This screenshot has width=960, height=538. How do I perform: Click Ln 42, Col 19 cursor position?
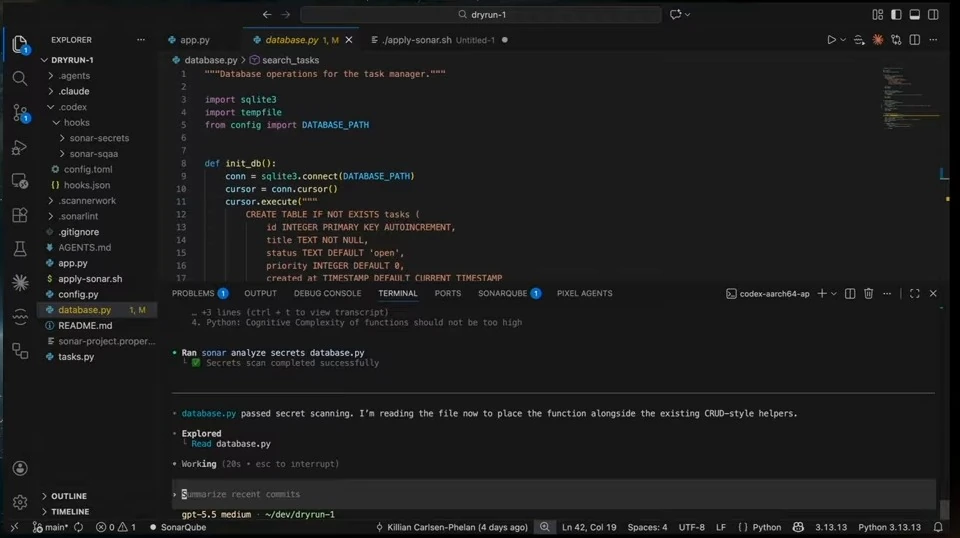[589, 527]
